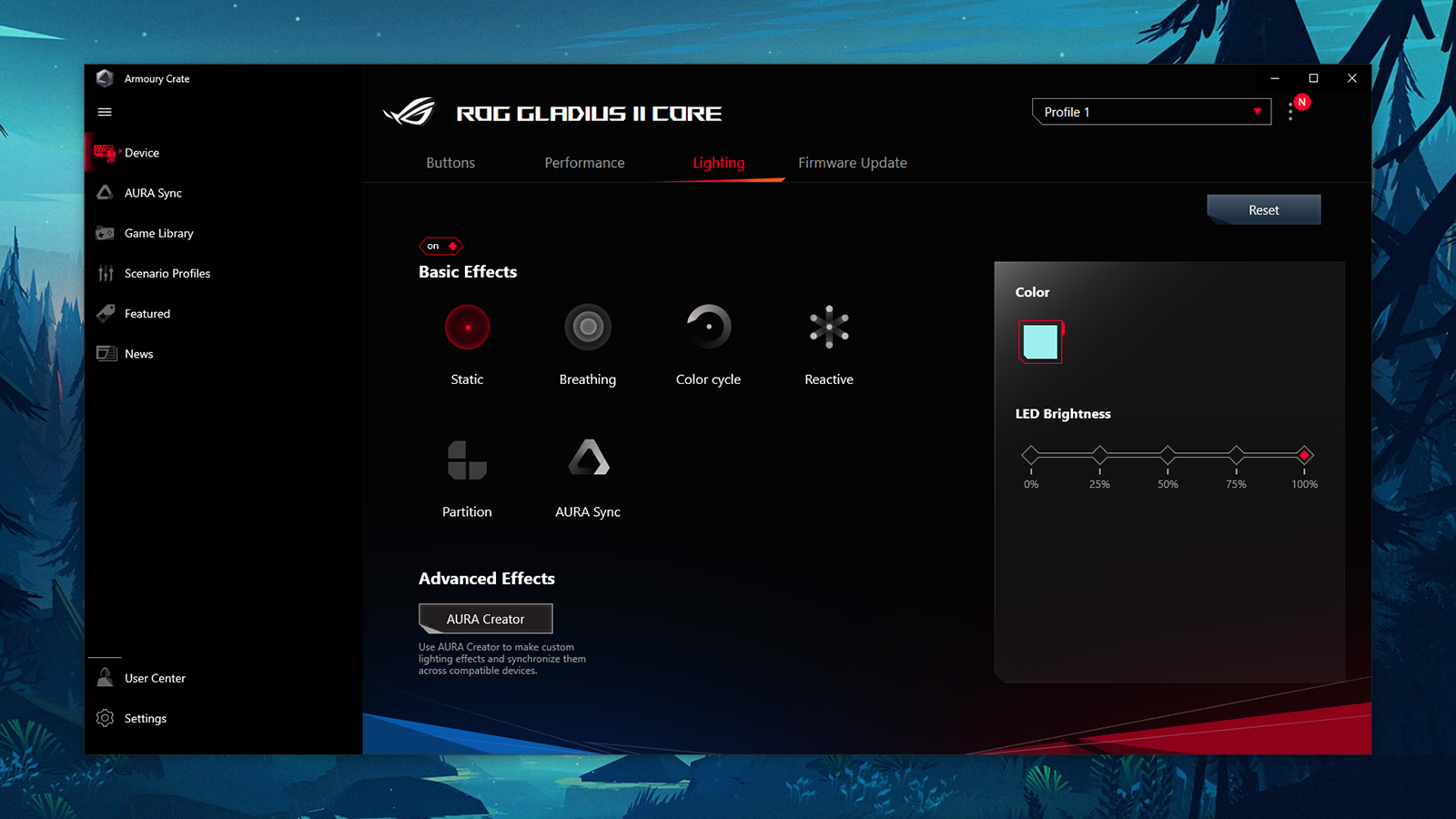Click the Armoury Crate logo icon
Viewport: 1456px width, 819px height.
click(x=105, y=78)
